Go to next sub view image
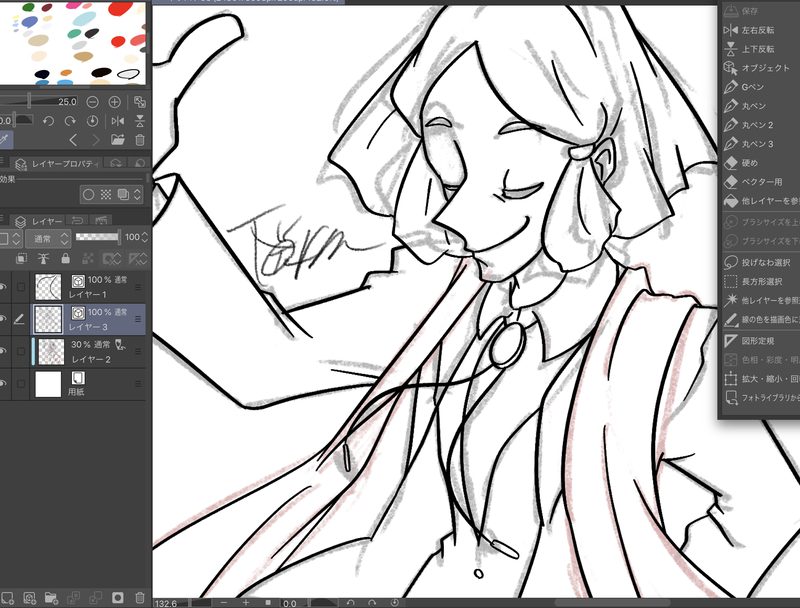The image size is (800, 608). pyautogui.click(x=95, y=140)
